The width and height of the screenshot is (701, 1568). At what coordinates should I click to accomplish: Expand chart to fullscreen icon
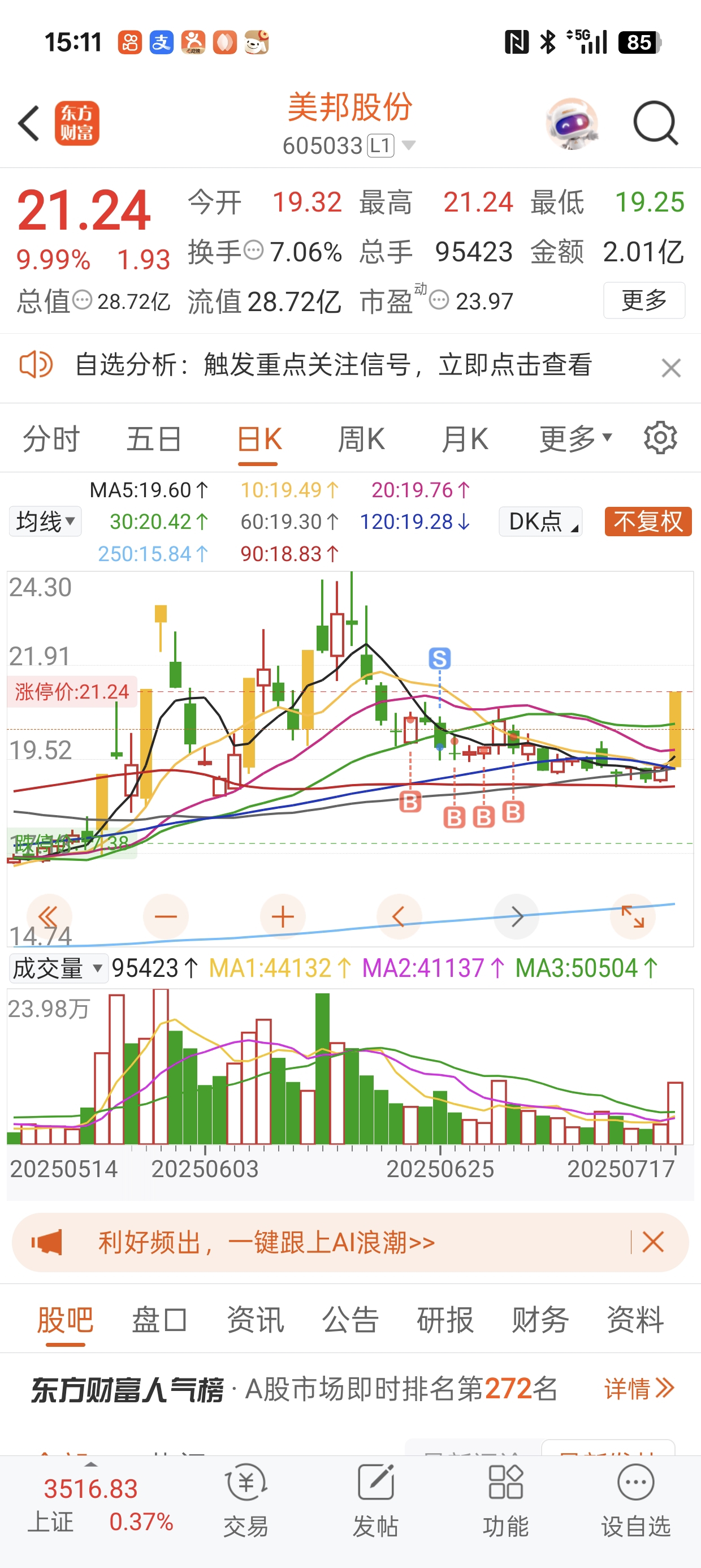pyautogui.click(x=633, y=917)
